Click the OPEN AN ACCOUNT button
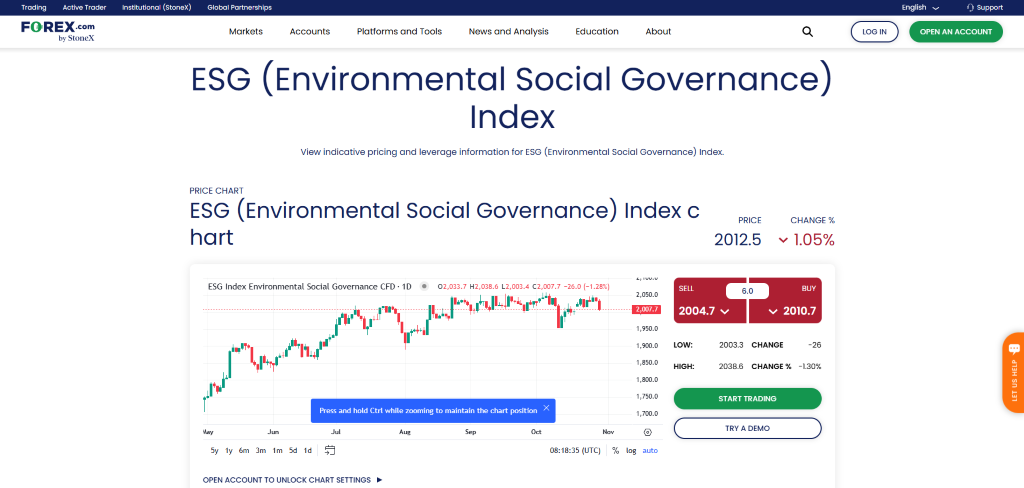 click(x=955, y=31)
